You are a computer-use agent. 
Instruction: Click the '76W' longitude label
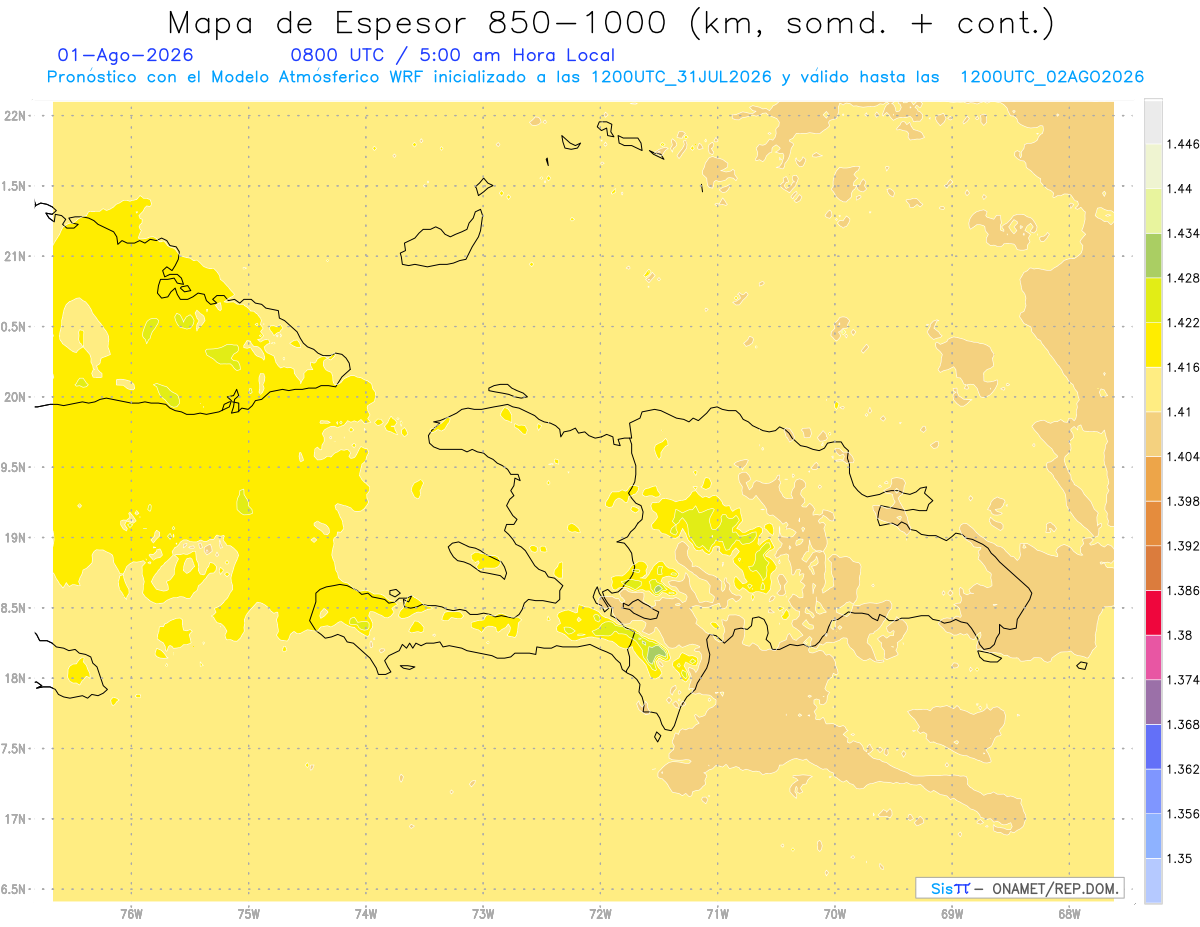[131, 913]
